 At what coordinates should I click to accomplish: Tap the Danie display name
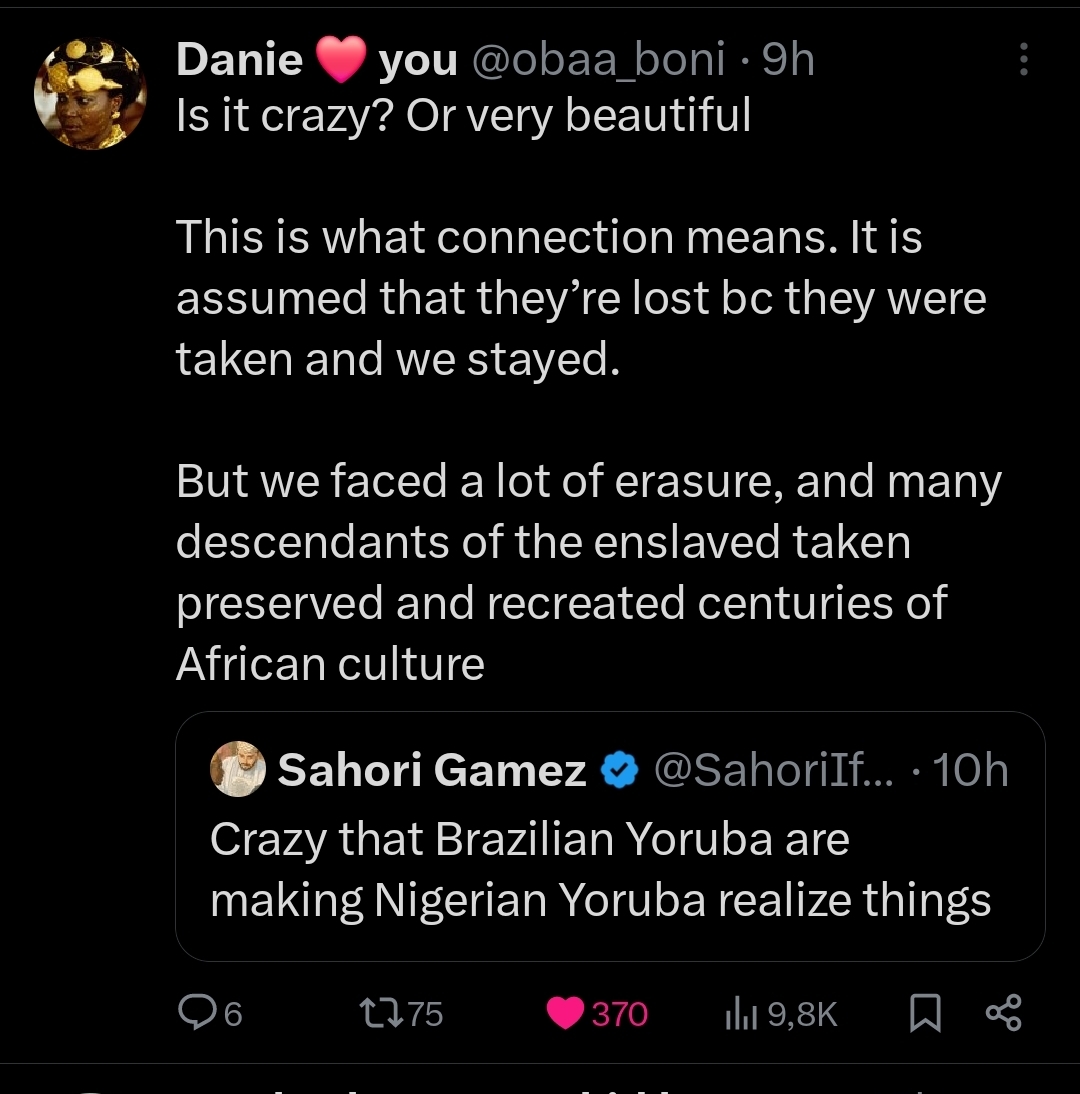[239, 61]
